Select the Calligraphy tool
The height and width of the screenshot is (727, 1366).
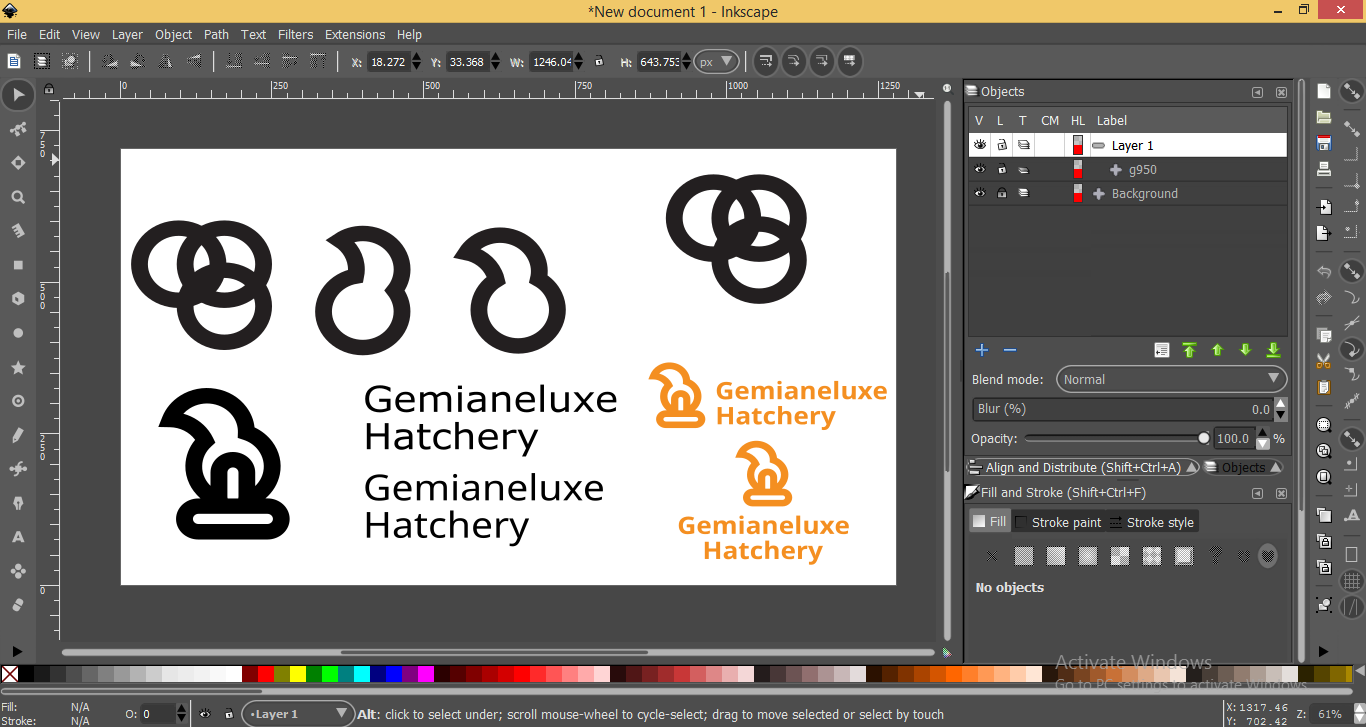tap(17, 503)
